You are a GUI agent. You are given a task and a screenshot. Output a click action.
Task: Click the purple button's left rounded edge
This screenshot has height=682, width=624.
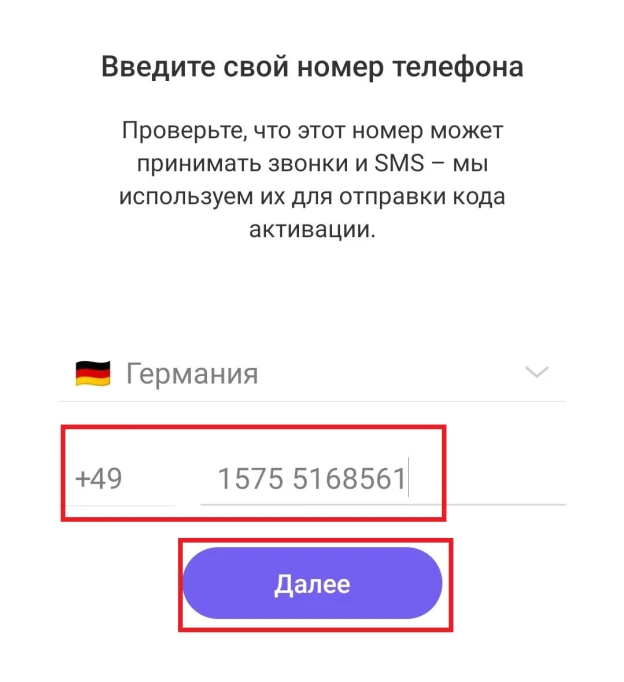point(196,583)
